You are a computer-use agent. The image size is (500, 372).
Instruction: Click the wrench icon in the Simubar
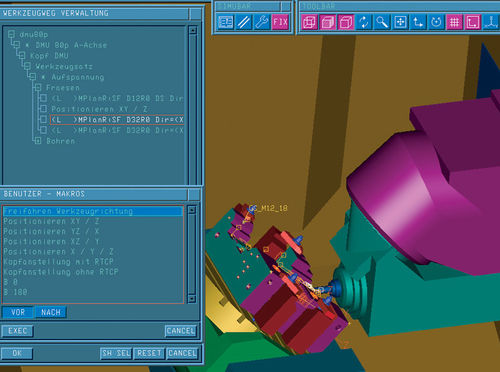pos(262,22)
